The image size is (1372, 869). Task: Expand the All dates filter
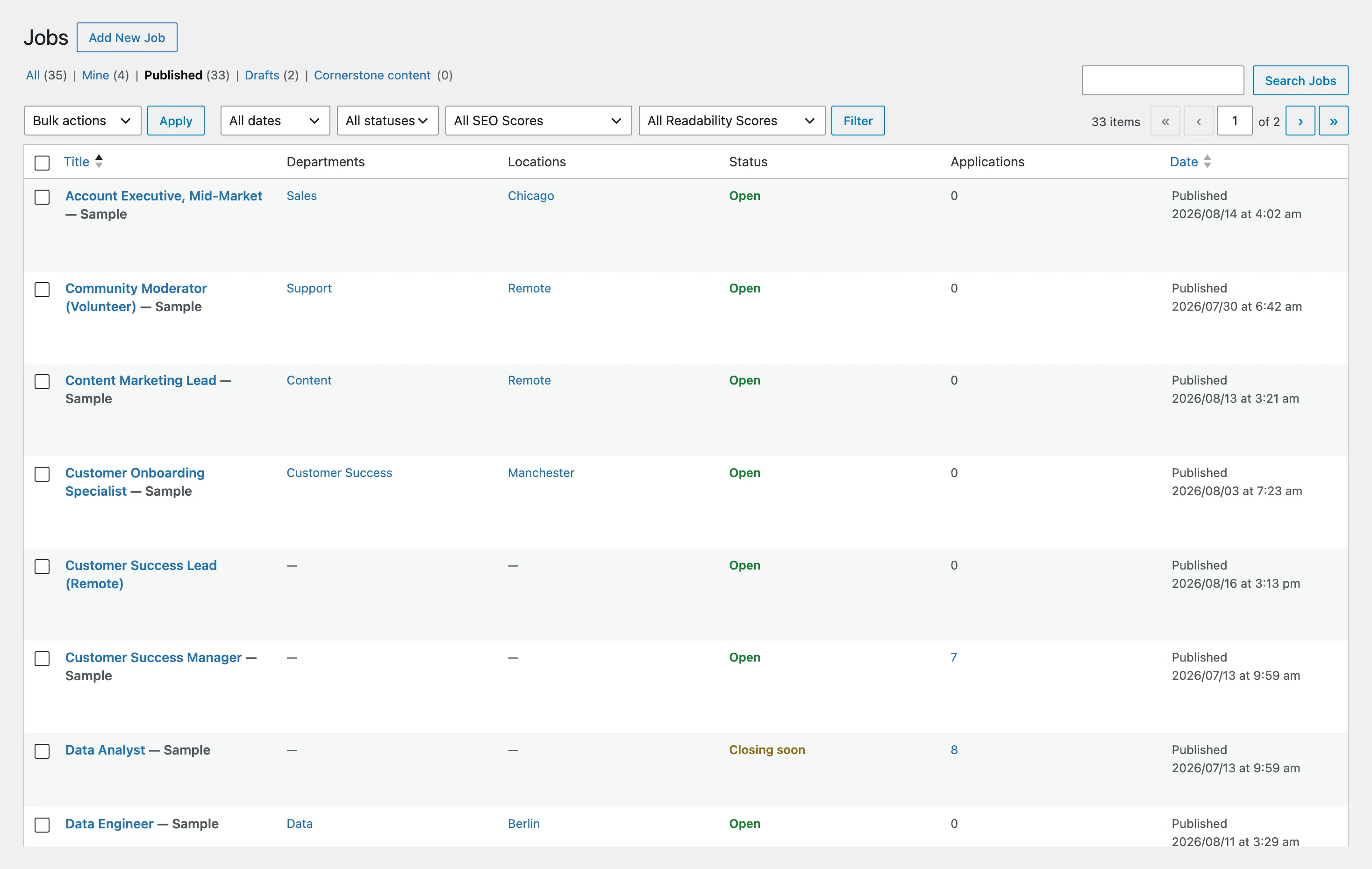275,121
